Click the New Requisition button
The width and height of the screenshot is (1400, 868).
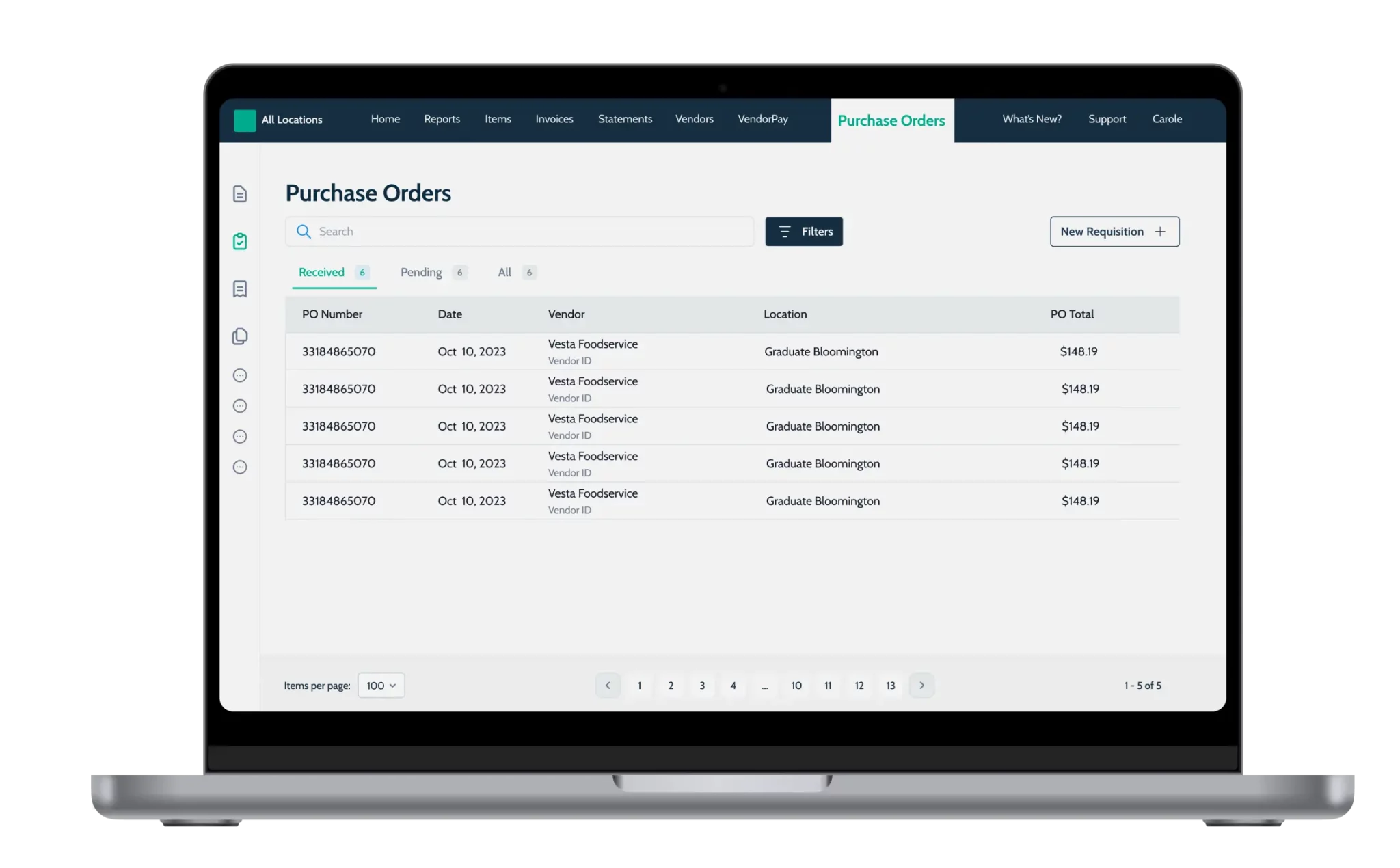pyautogui.click(x=1114, y=231)
